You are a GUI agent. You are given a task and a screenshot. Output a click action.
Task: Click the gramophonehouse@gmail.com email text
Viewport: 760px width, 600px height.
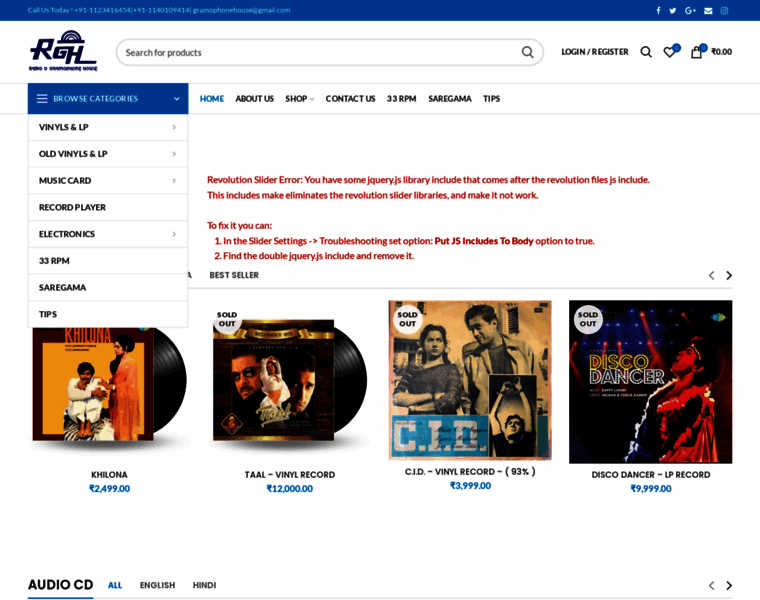tap(241, 10)
